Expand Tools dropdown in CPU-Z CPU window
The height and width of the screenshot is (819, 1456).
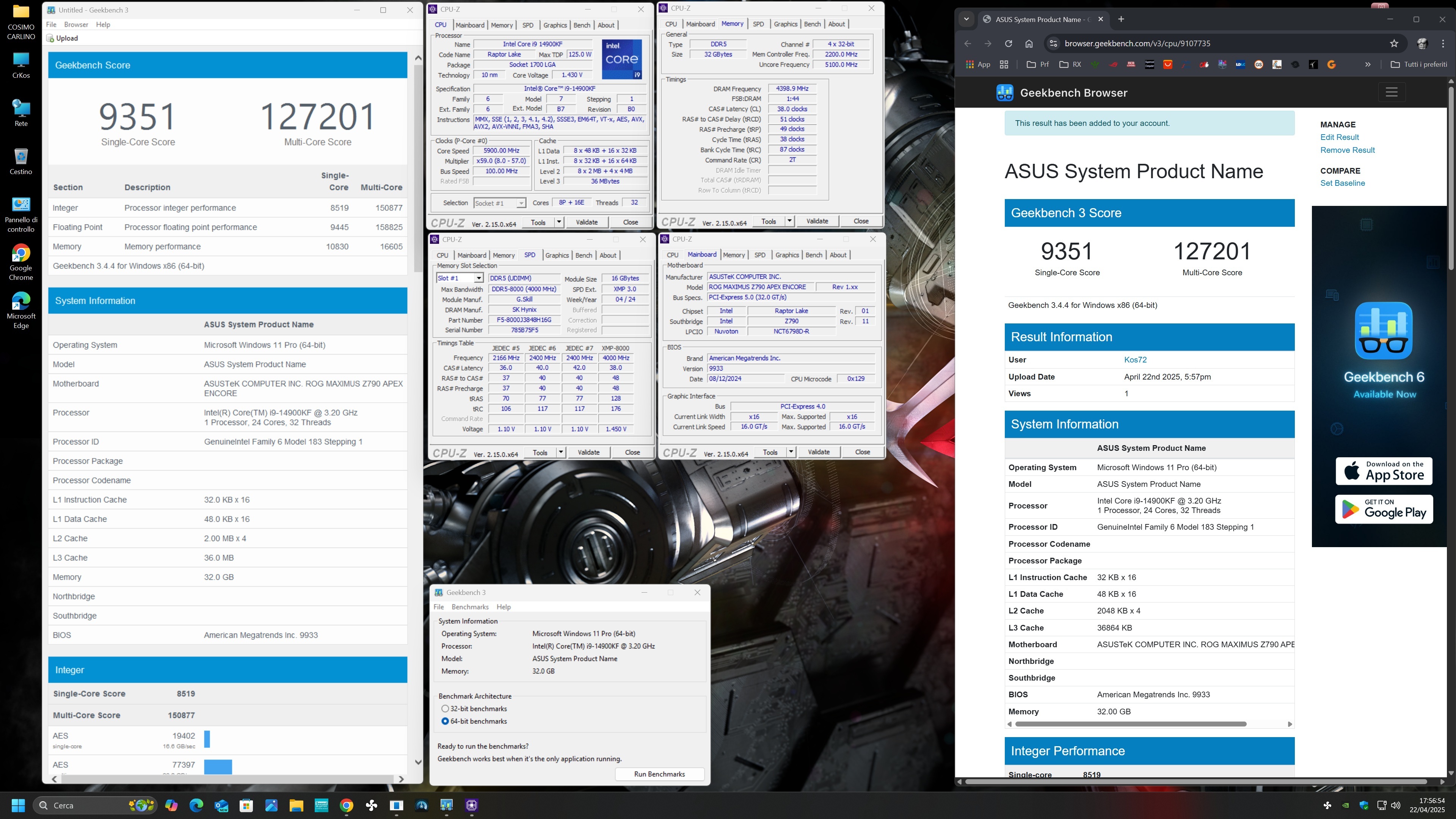click(559, 222)
